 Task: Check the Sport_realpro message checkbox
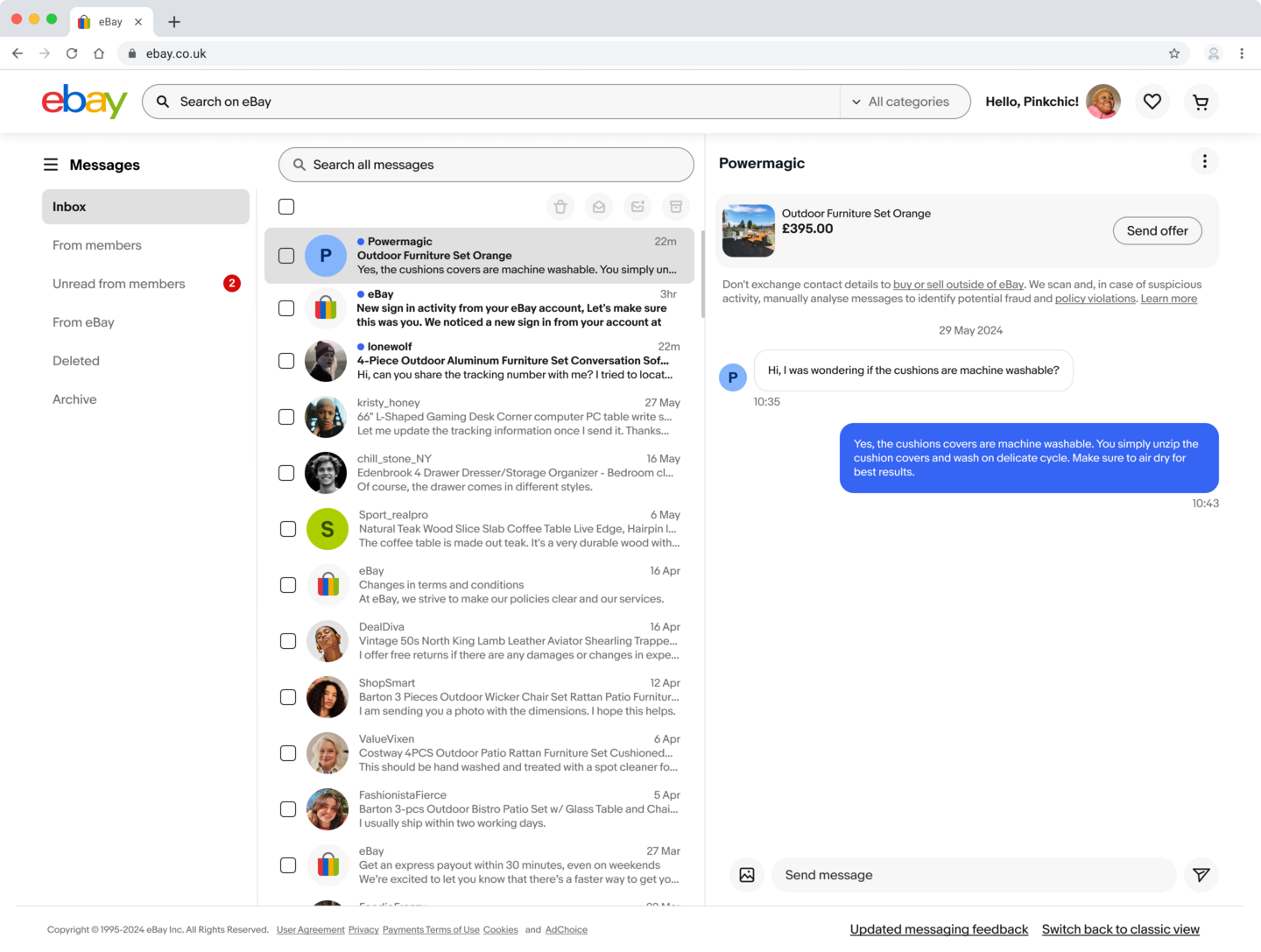288,529
